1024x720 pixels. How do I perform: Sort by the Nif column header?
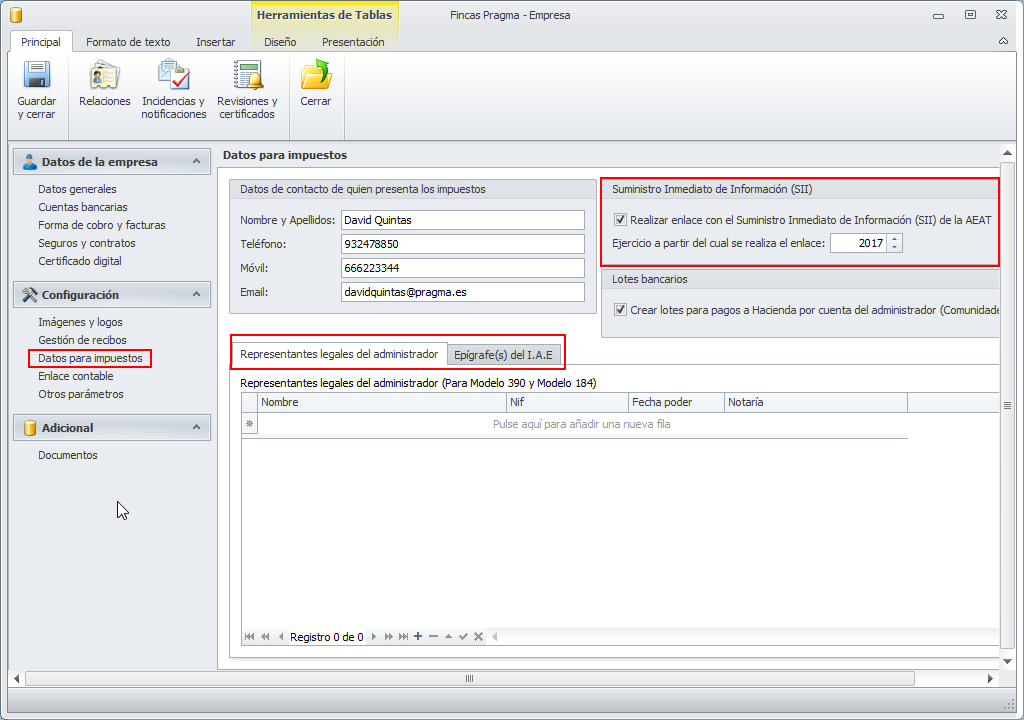tap(568, 402)
